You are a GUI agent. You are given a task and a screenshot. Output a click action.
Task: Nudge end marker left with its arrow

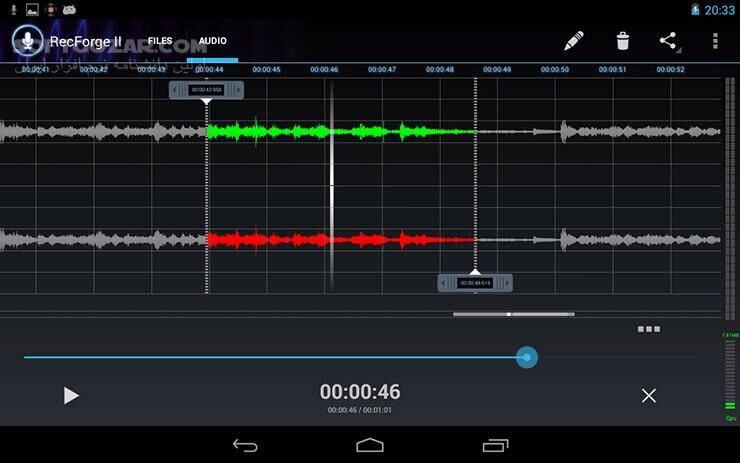pyautogui.click(x=443, y=283)
